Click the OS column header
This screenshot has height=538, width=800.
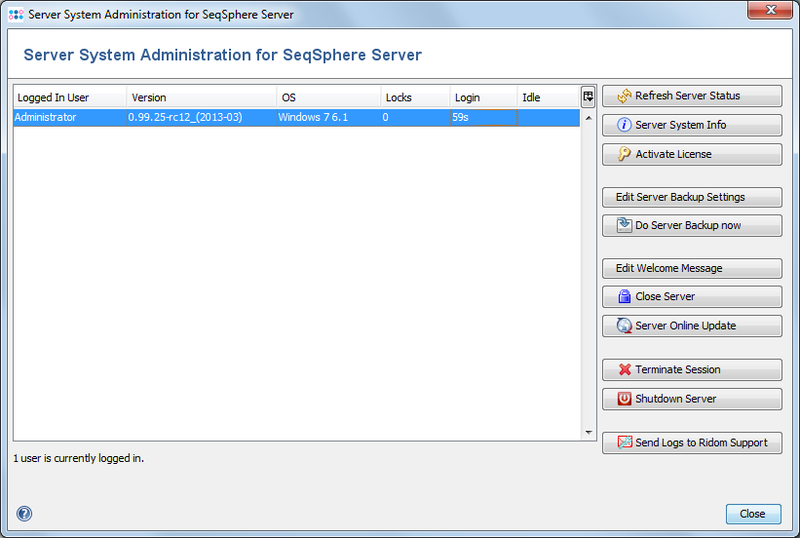coord(328,98)
